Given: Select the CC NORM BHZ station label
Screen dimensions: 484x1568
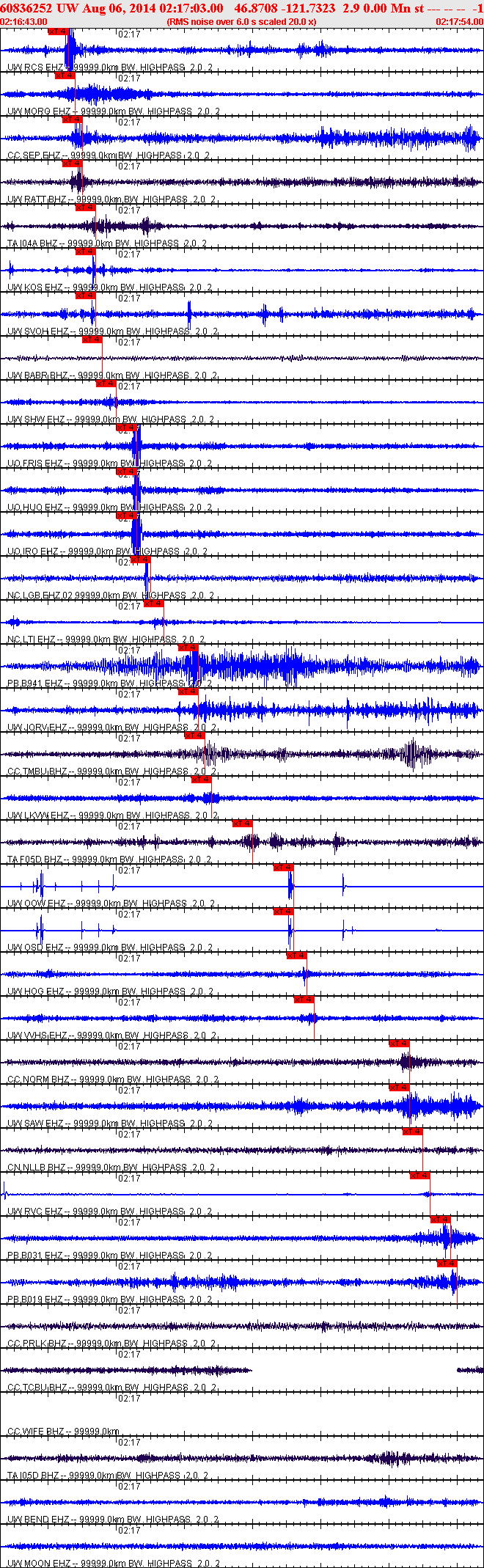Looking at the screenshot, I should 38,1080.
